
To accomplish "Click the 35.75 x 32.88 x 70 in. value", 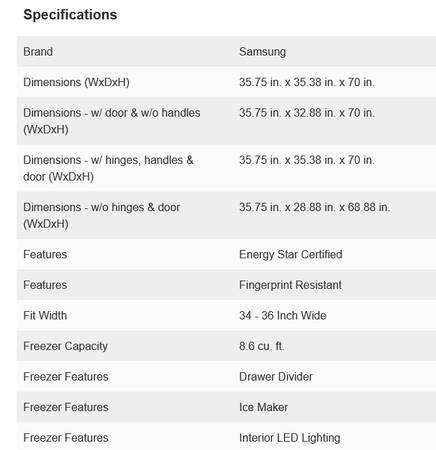I will pyautogui.click(x=307, y=113).
